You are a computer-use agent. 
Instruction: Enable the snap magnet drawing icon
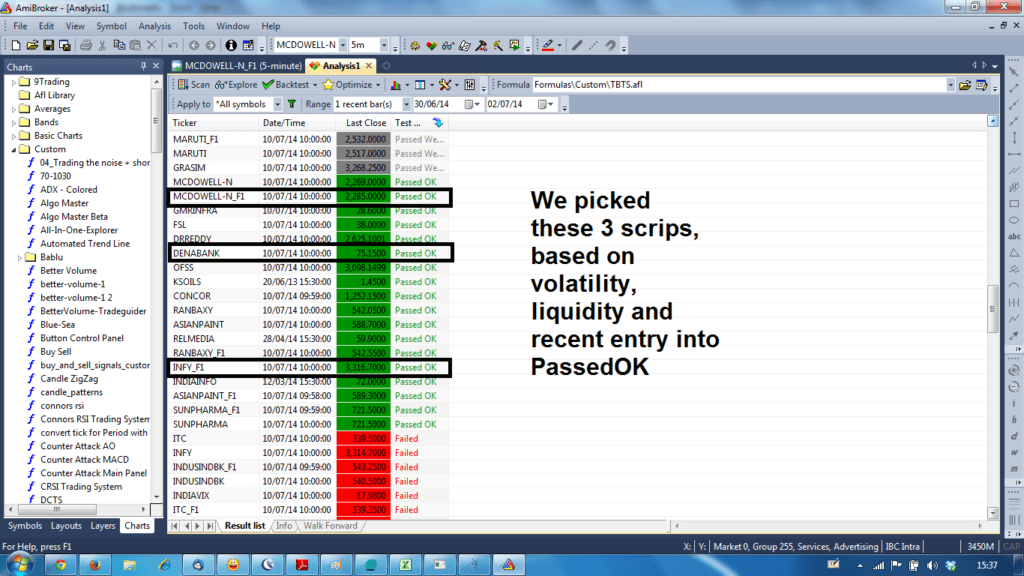(611, 45)
